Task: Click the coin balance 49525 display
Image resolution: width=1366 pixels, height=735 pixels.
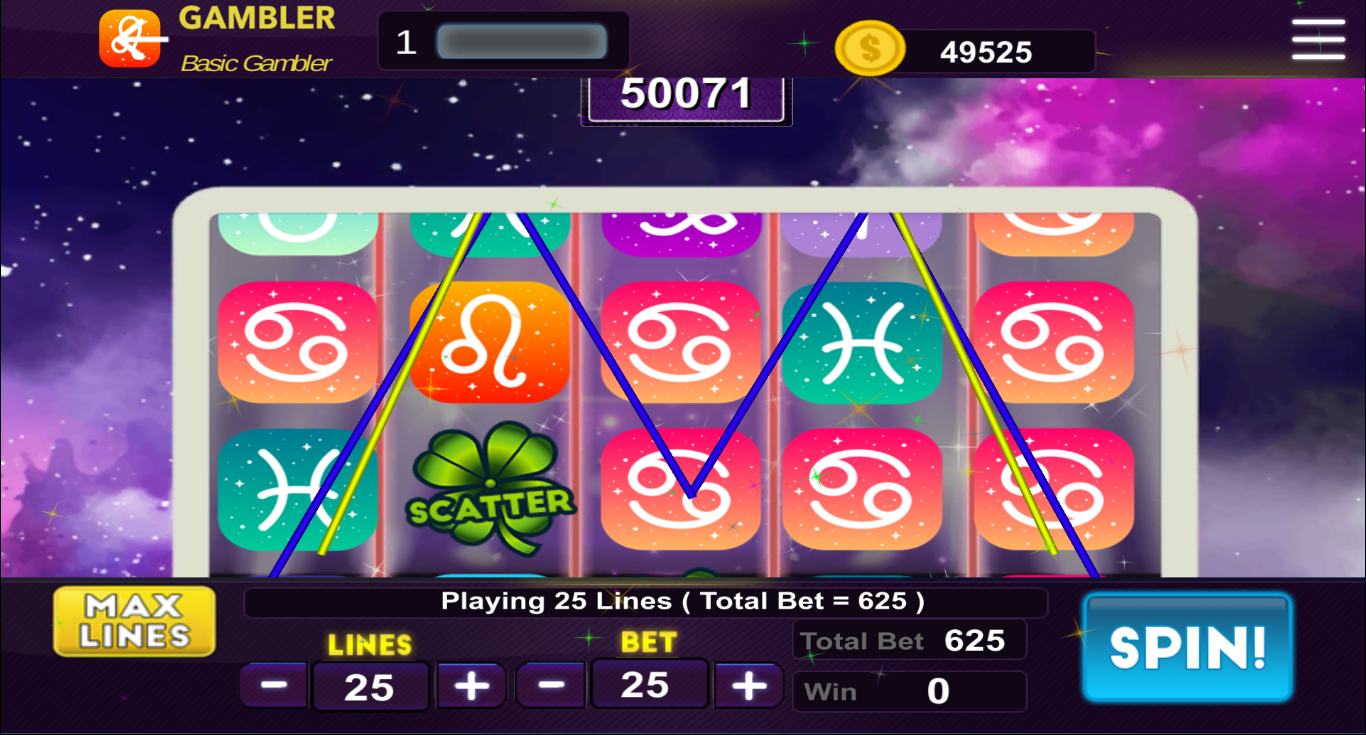Action: coord(986,52)
